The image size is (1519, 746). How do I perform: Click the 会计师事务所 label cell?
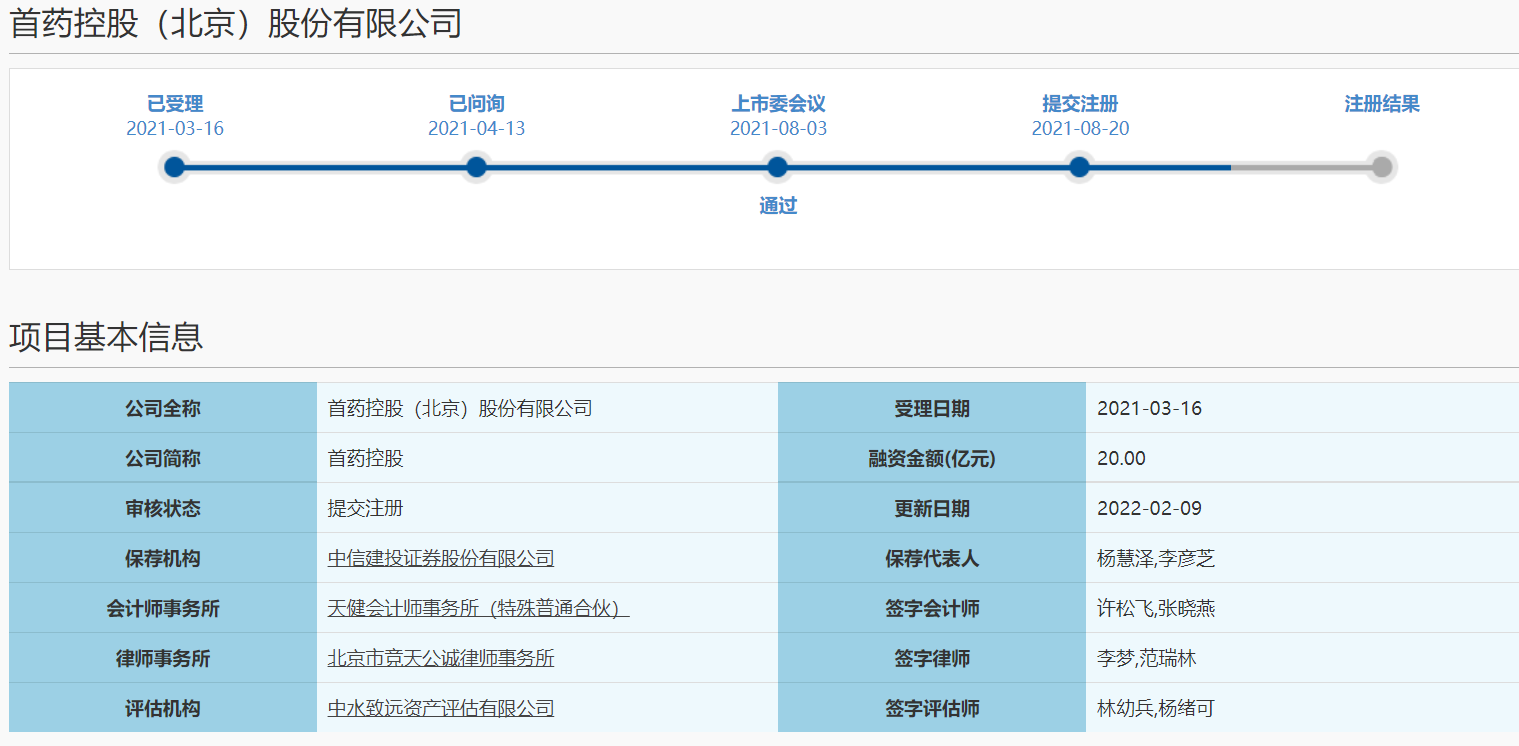[163, 608]
